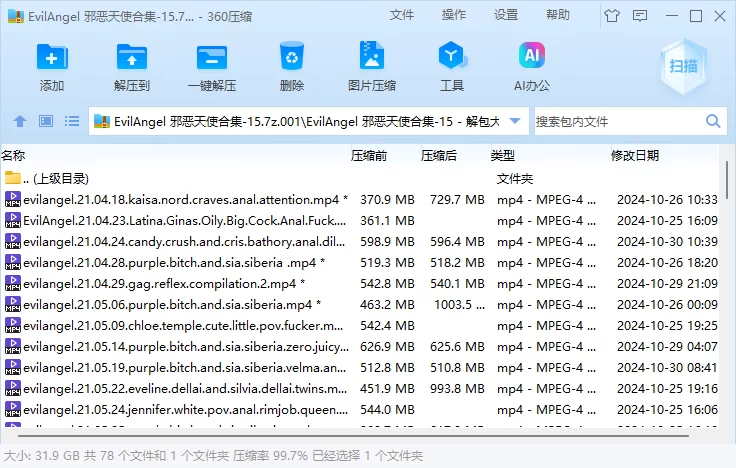
Task: Click the 1003.5 compressed size cell
Action: [459, 305]
